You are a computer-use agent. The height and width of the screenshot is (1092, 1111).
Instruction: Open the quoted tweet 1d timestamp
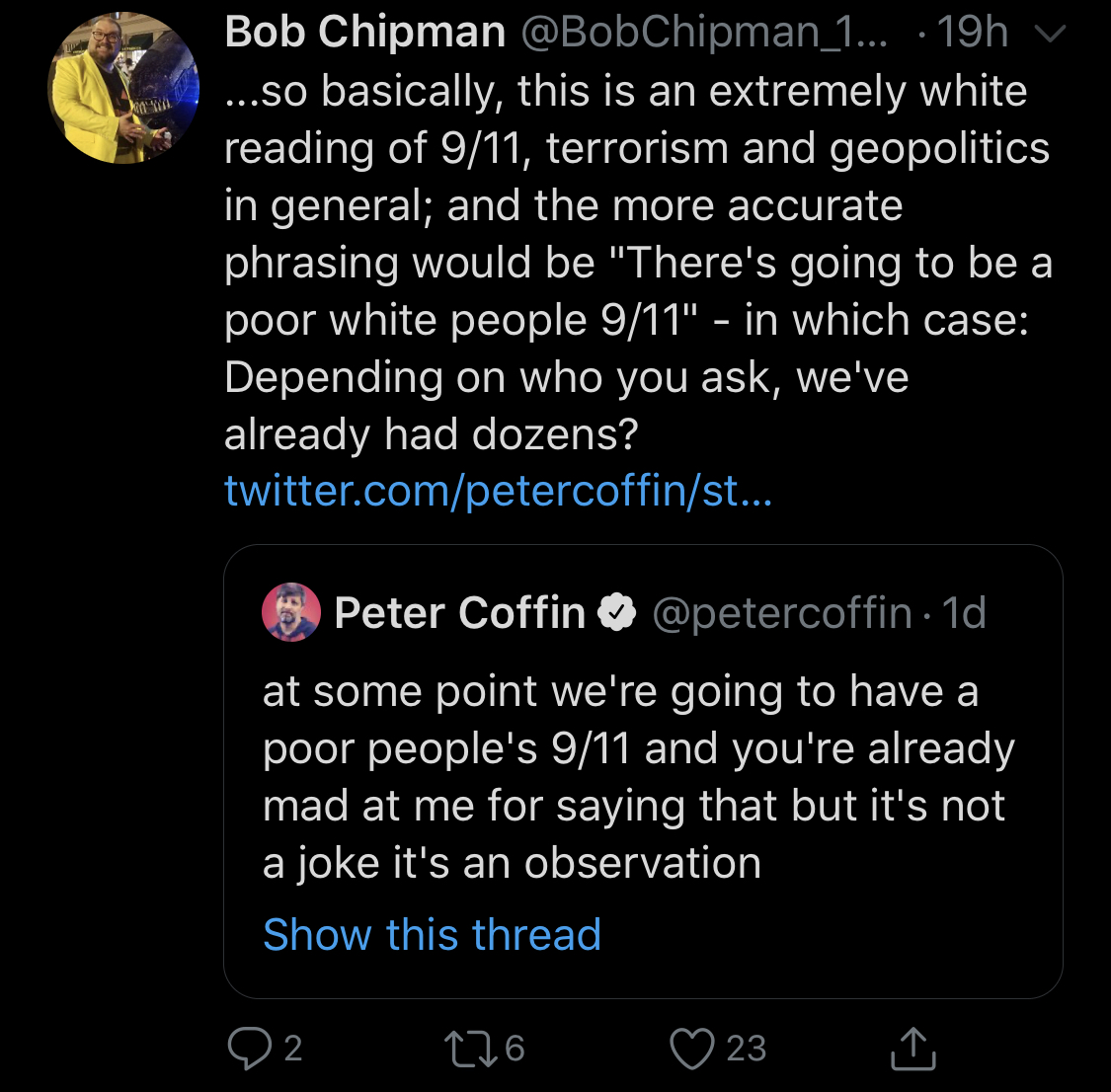pyautogui.click(x=964, y=613)
